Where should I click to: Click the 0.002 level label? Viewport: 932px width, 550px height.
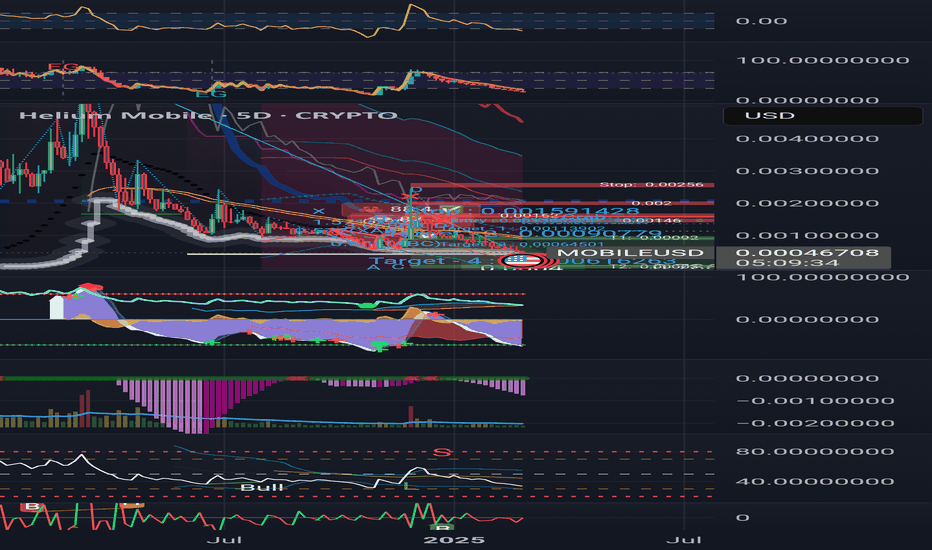[651, 203]
